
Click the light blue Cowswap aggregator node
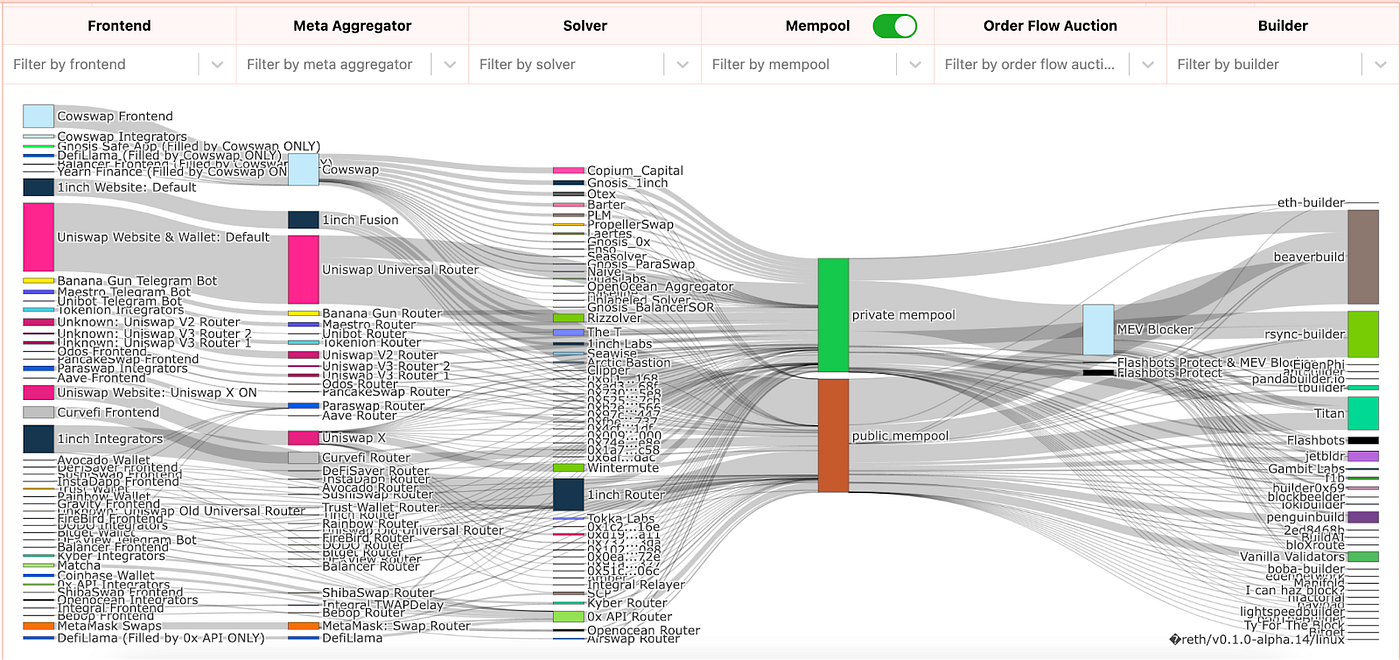point(303,170)
